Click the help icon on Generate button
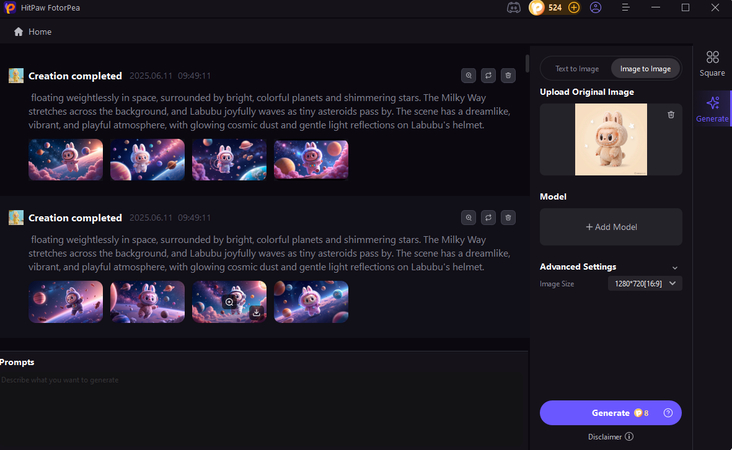 668,413
